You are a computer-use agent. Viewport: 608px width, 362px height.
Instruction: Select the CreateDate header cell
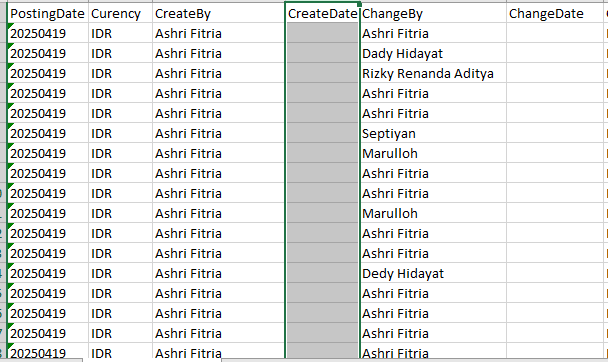[x=322, y=14]
